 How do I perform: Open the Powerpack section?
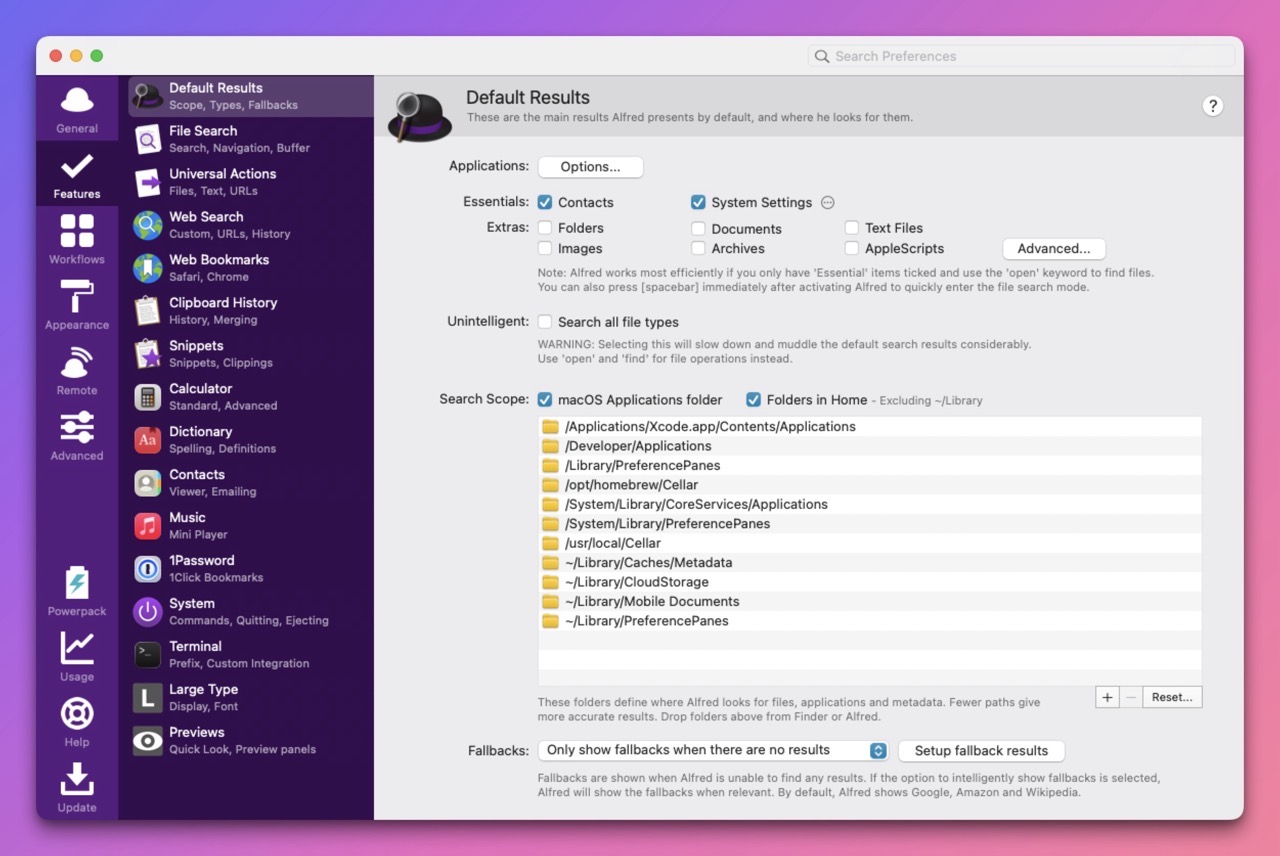[x=77, y=591]
